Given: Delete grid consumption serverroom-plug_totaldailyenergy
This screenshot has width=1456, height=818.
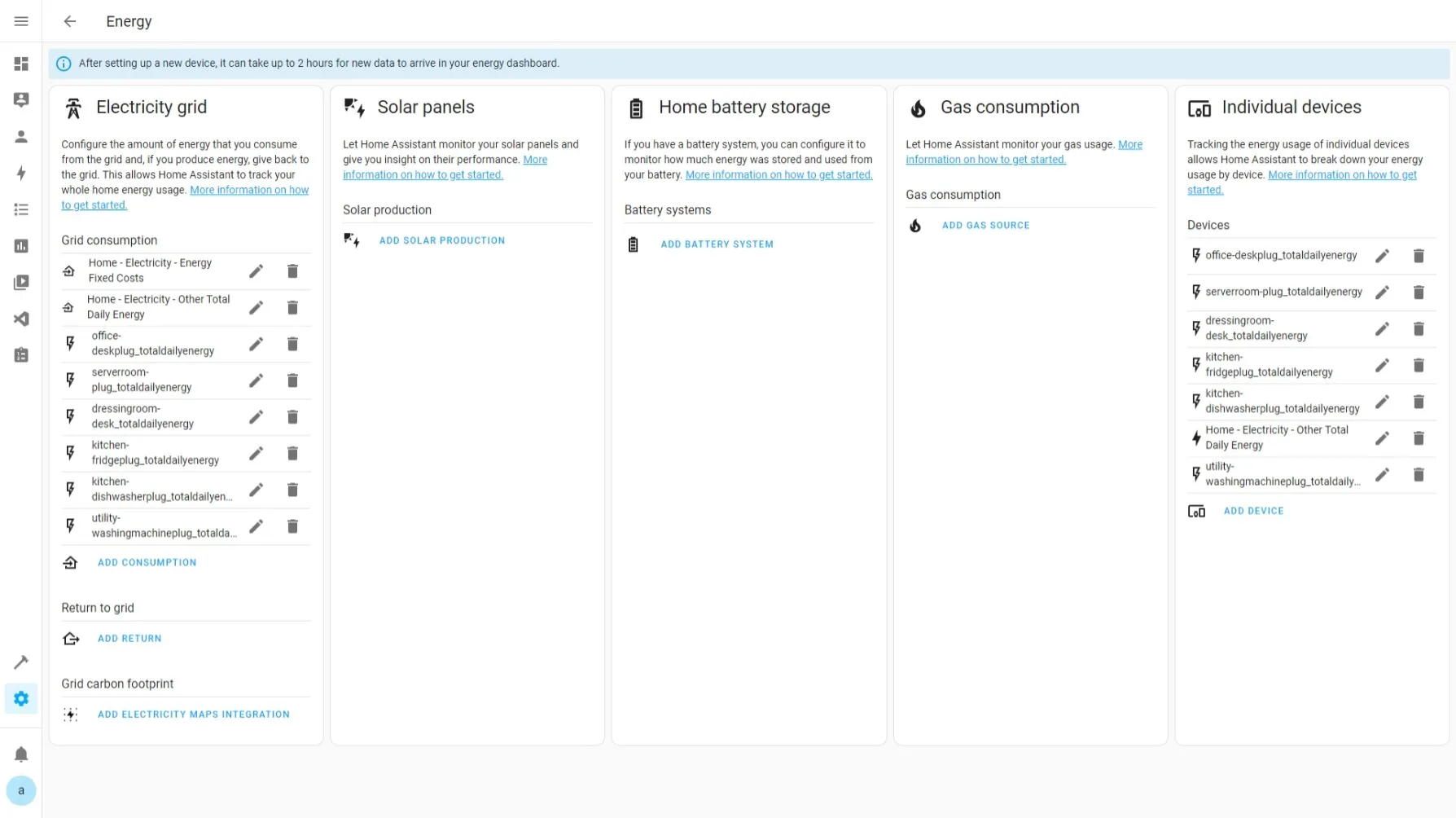Looking at the screenshot, I should (x=292, y=380).
